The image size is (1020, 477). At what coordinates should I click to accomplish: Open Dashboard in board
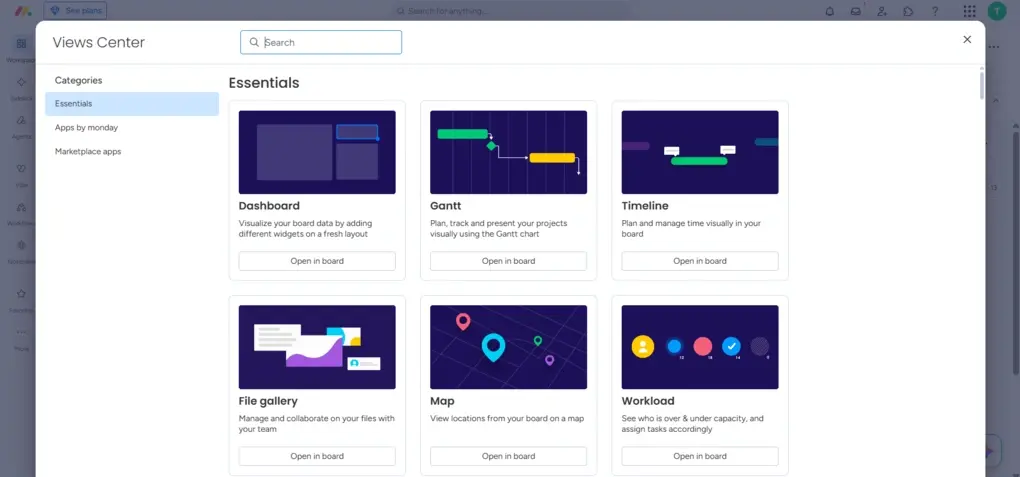click(317, 261)
